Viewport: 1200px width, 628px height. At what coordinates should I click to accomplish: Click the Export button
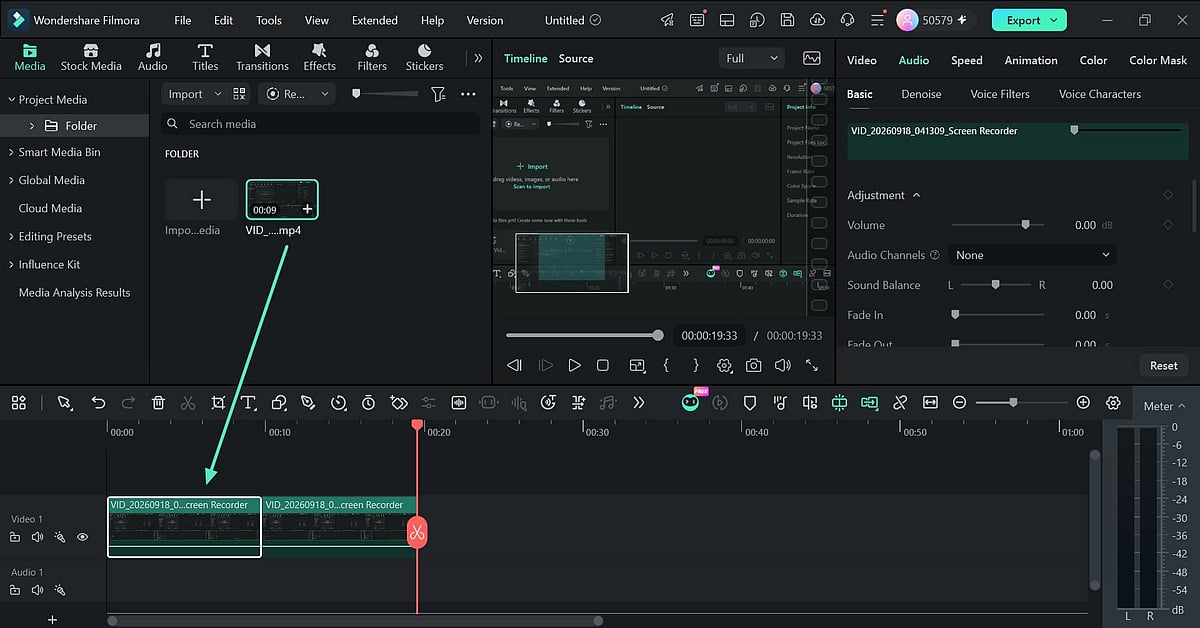[x=1029, y=20]
